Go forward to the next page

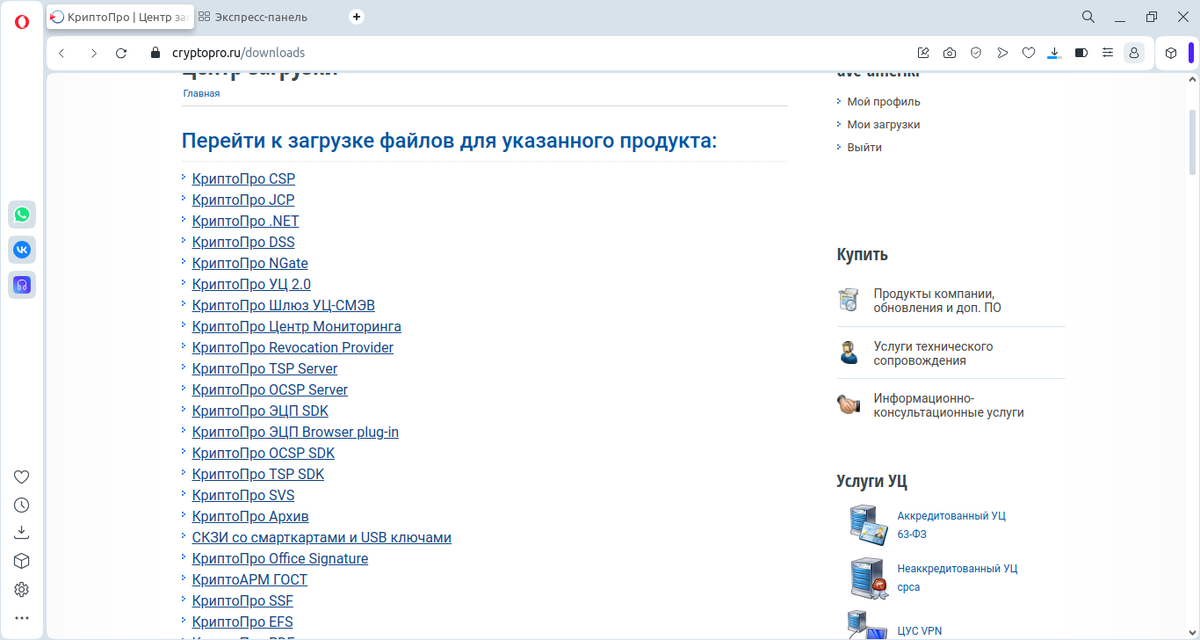[93, 53]
